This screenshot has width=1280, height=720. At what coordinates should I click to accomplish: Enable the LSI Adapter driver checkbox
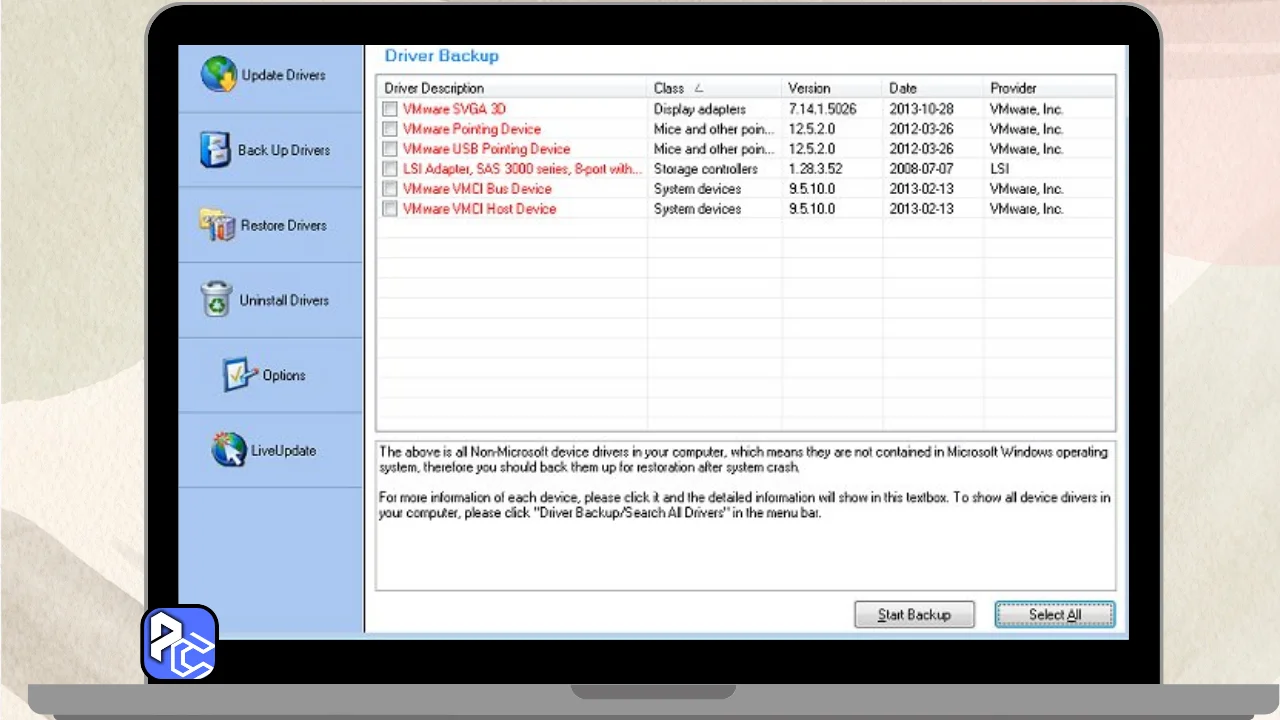(390, 169)
